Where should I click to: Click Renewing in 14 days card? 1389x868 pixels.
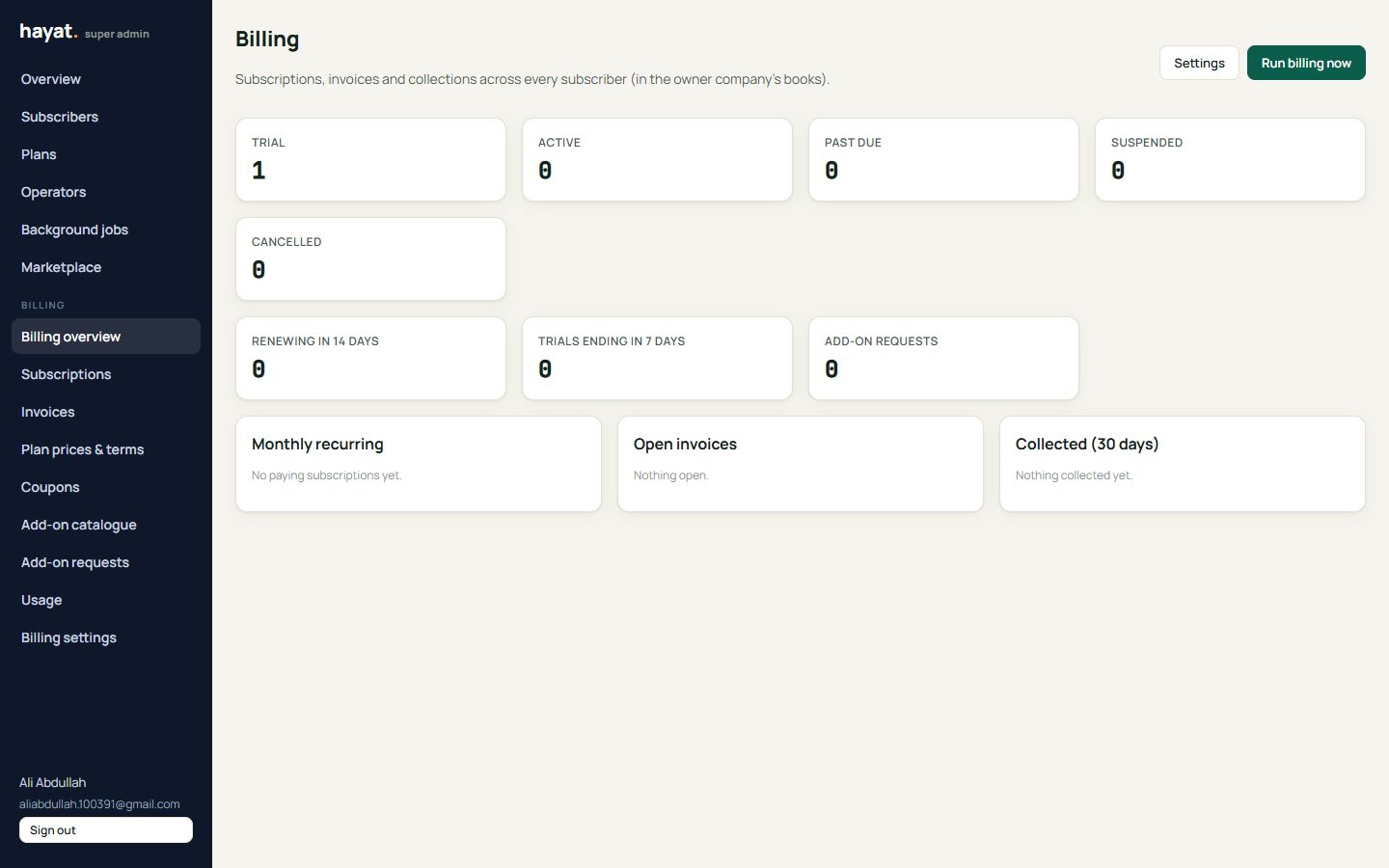[370, 359]
